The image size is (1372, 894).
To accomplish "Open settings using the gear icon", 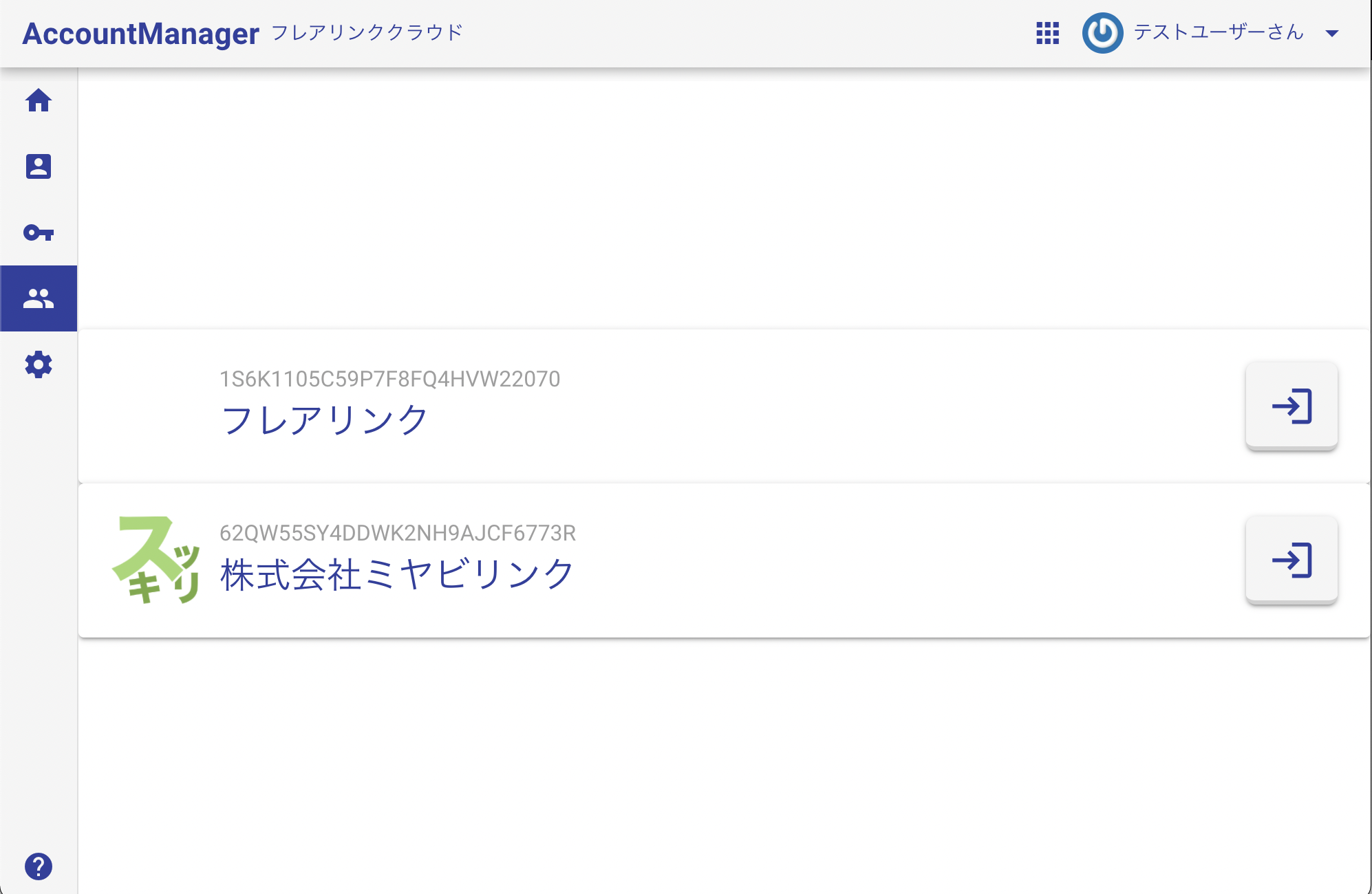I will click(x=39, y=365).
